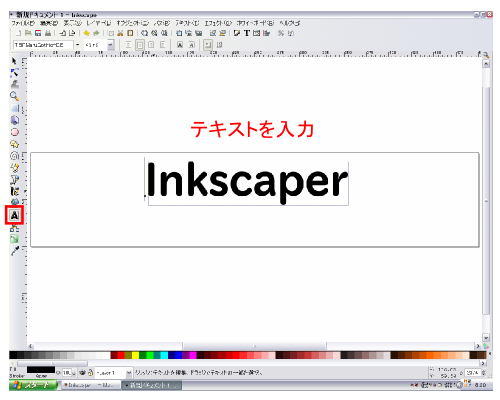500x400 pixels.
Task: Click the New document icon
Action: 19,33
